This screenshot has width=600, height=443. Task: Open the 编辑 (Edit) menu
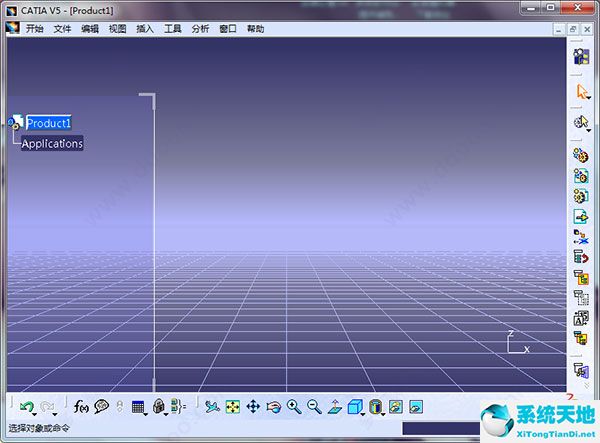point(90,29)
